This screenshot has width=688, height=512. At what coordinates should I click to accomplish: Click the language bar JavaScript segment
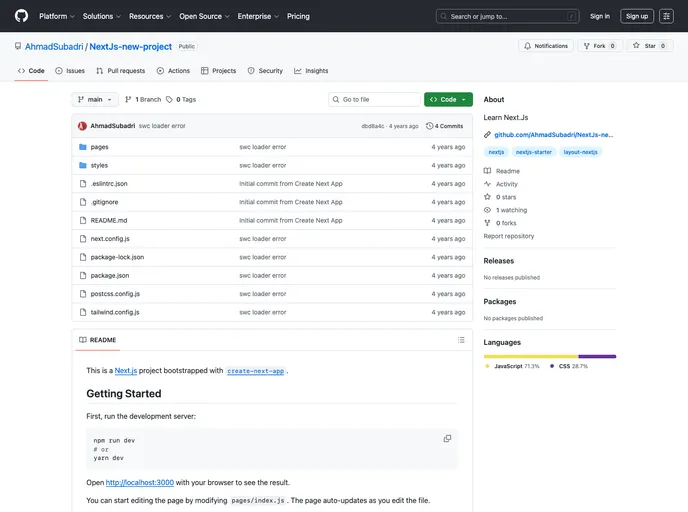pyautogui.click(x=530, y=356)
